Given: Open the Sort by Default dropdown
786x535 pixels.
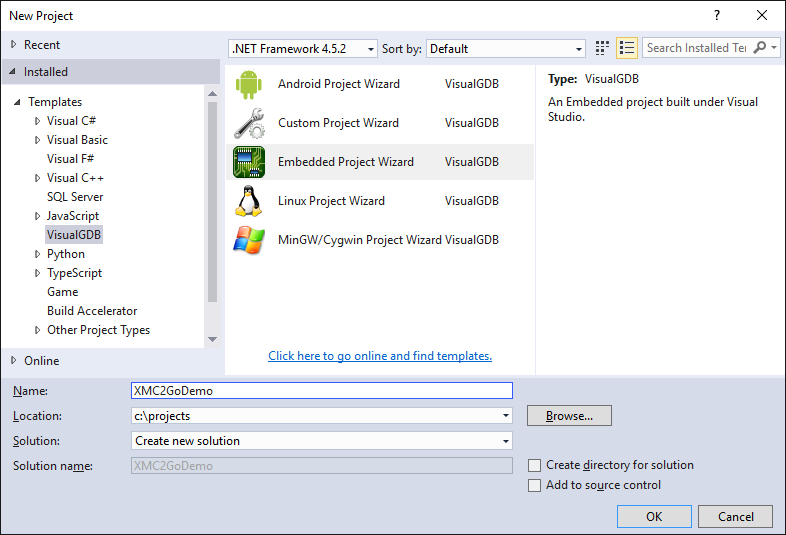Looking at the screenshot, I should [x=506, y=49].
